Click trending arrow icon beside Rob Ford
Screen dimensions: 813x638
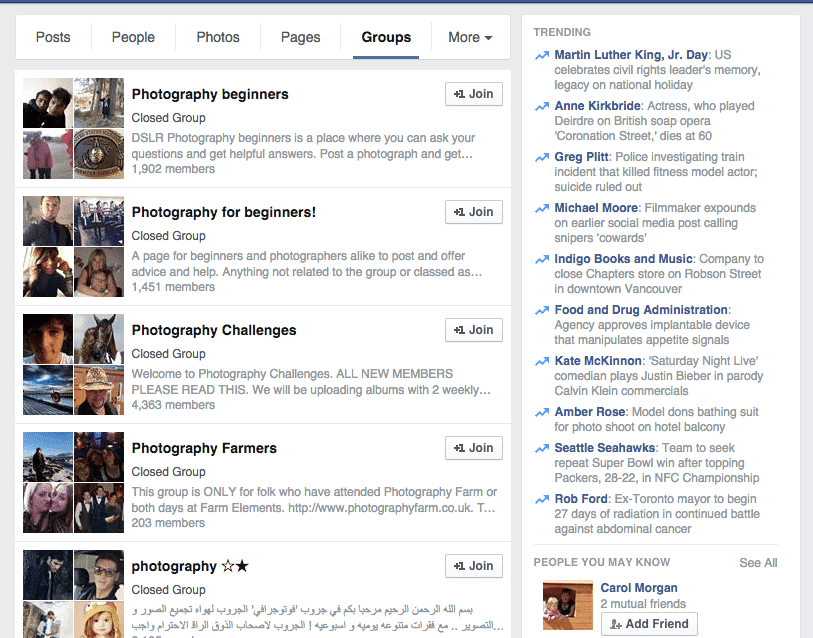[542, 499]
